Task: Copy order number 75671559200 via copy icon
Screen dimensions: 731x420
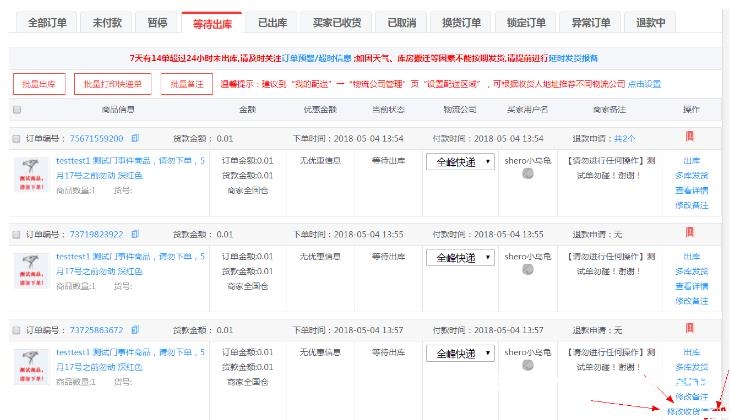Action: pyautogui.click(x=135, y=138)
